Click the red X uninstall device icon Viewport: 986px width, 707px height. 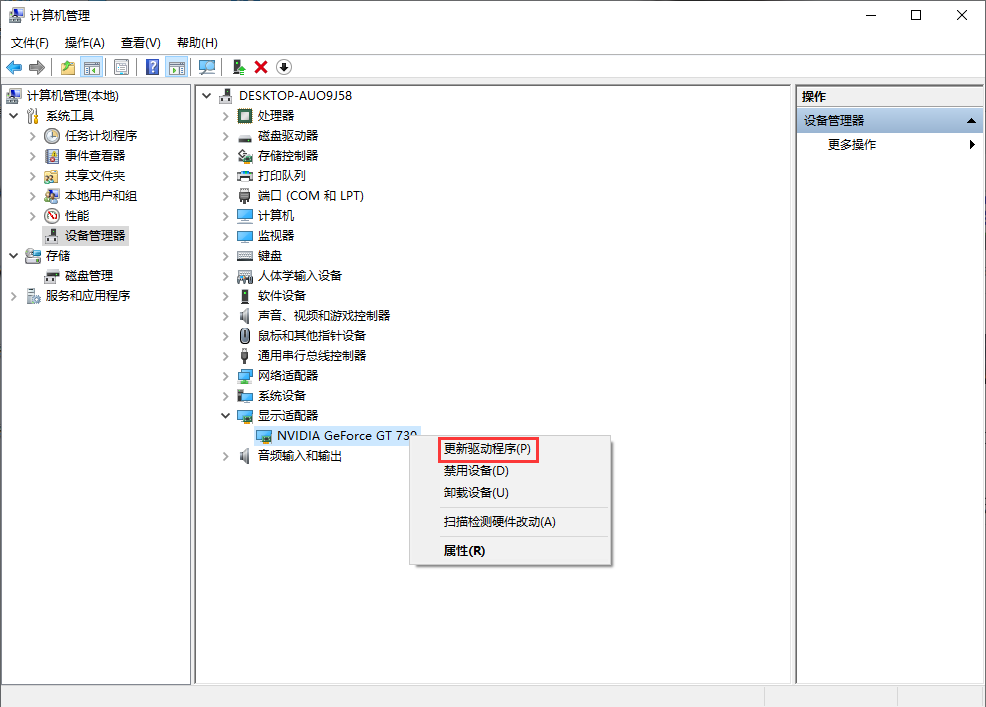tap(261, 67)
